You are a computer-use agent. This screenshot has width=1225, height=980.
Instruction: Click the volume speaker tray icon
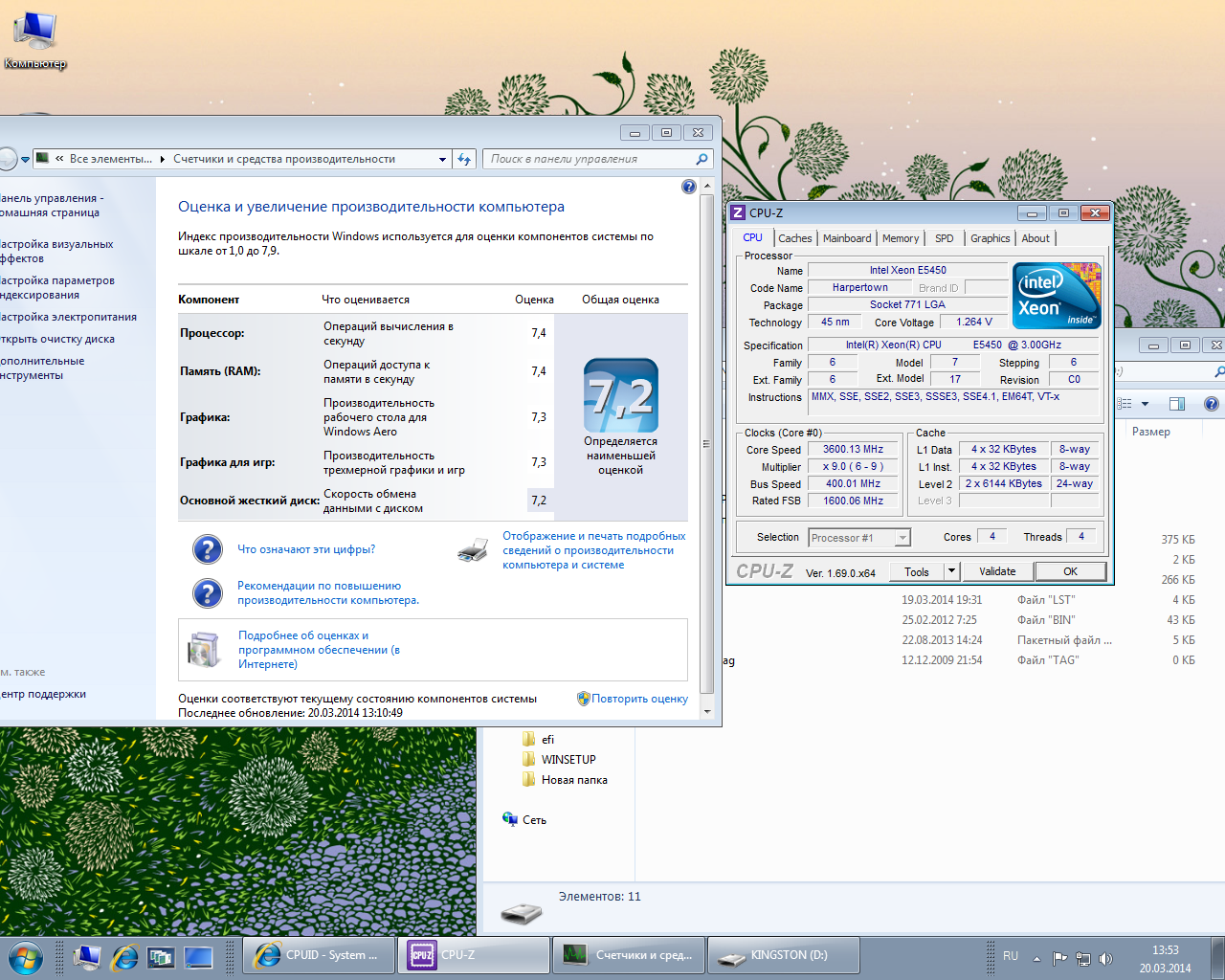click(1106, 957)
